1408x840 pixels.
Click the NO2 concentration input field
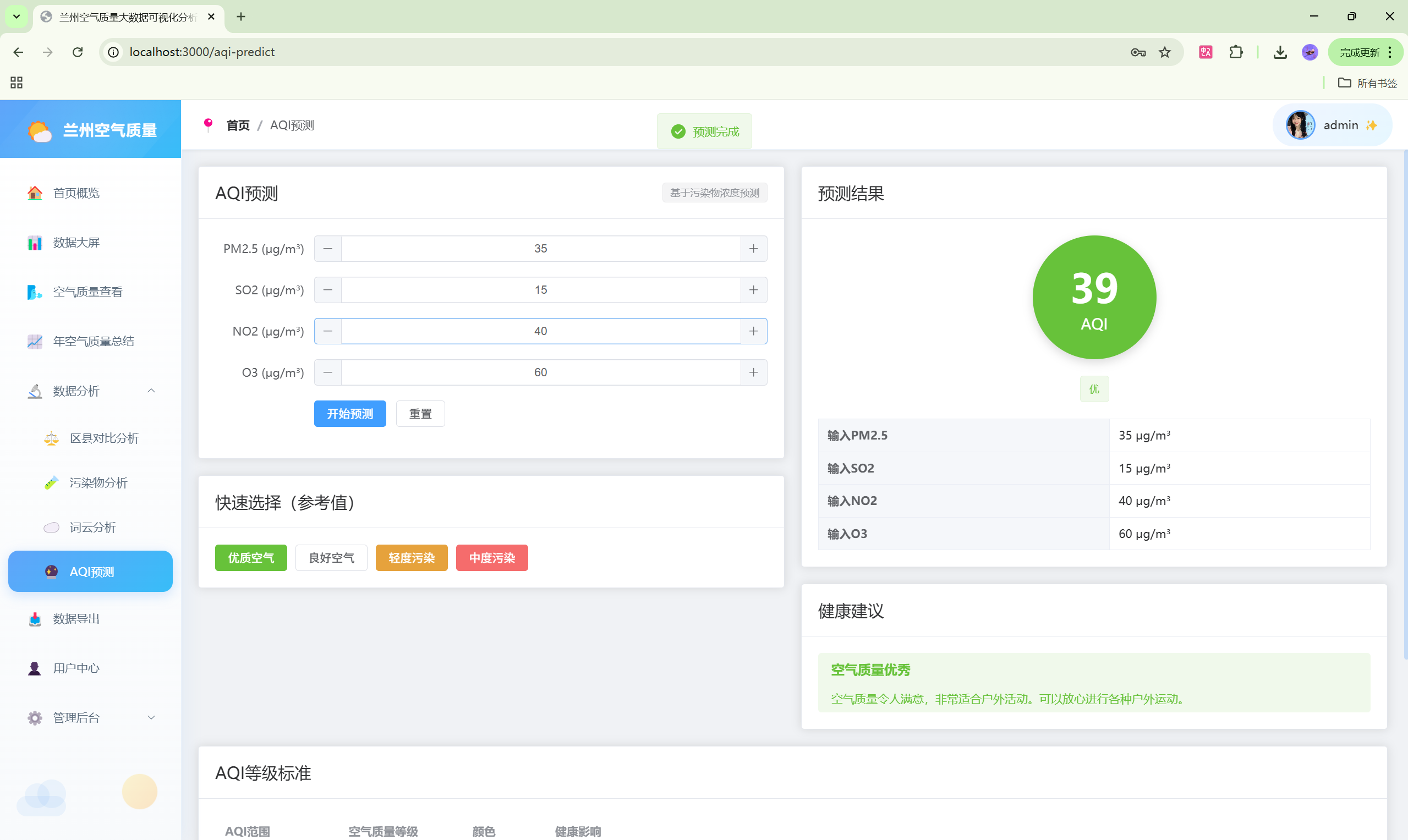pyautogui.click(x=540, y=331)
